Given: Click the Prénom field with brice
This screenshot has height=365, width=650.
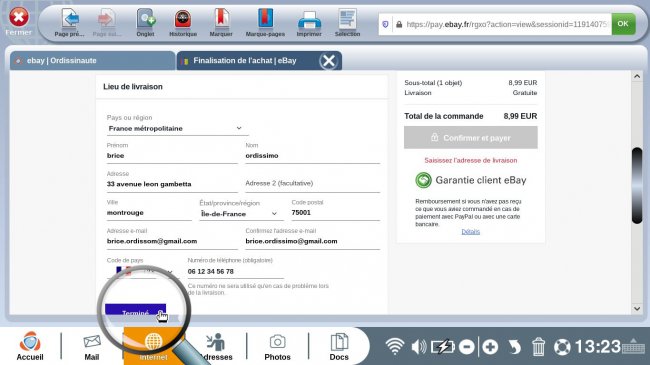Looking at the screenshot, I should pos(172,156).
